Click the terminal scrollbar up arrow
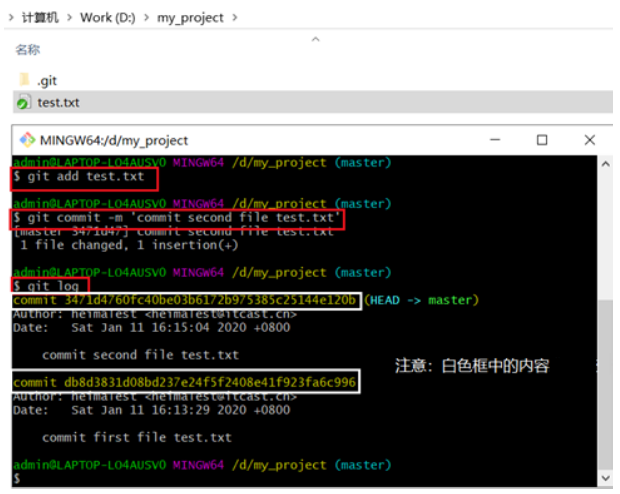Viewport: 620px width, 494px height. (605, 164)
